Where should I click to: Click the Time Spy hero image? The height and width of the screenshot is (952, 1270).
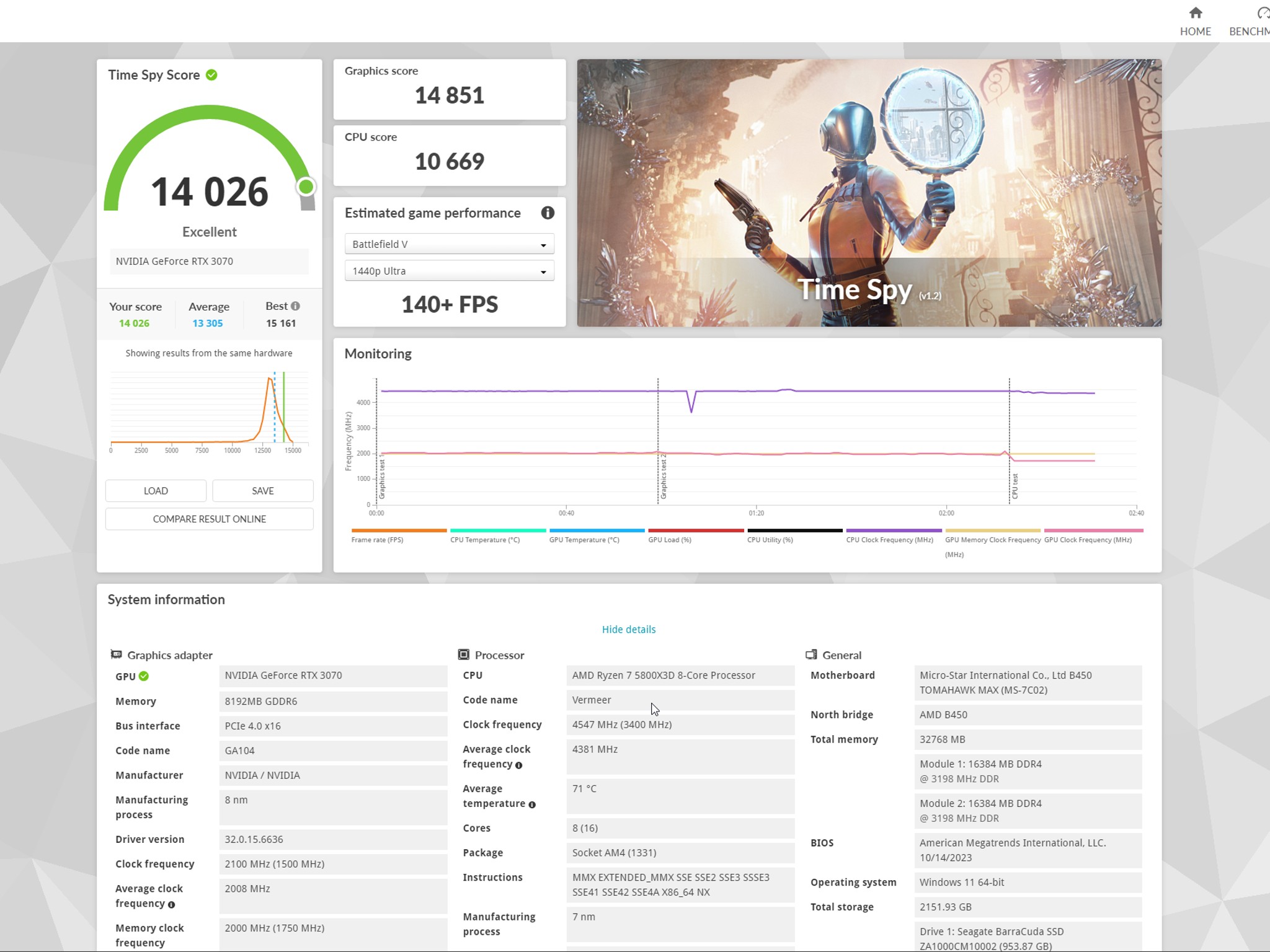(869, 193)
